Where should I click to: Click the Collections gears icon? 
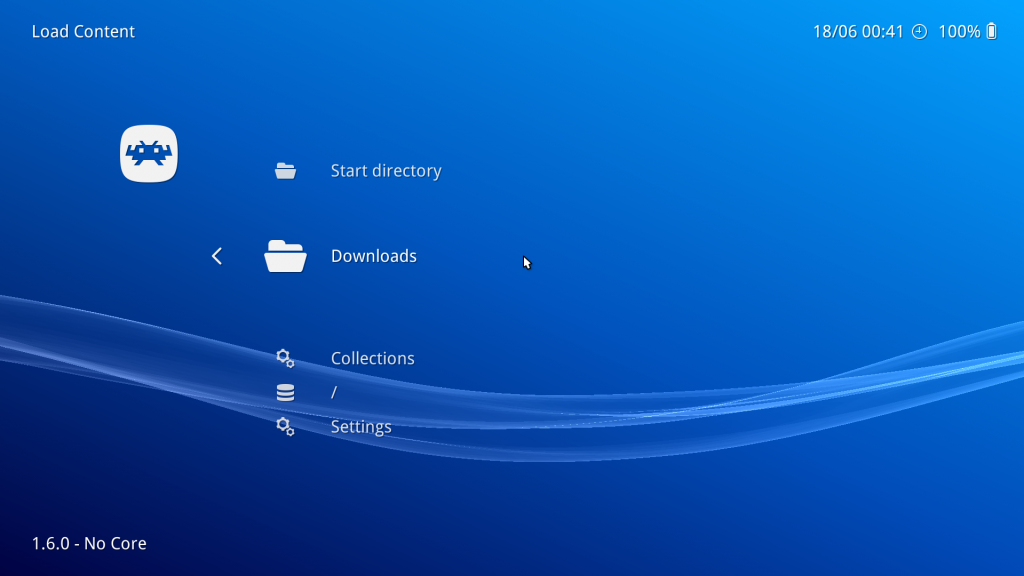tap(285, 358)
